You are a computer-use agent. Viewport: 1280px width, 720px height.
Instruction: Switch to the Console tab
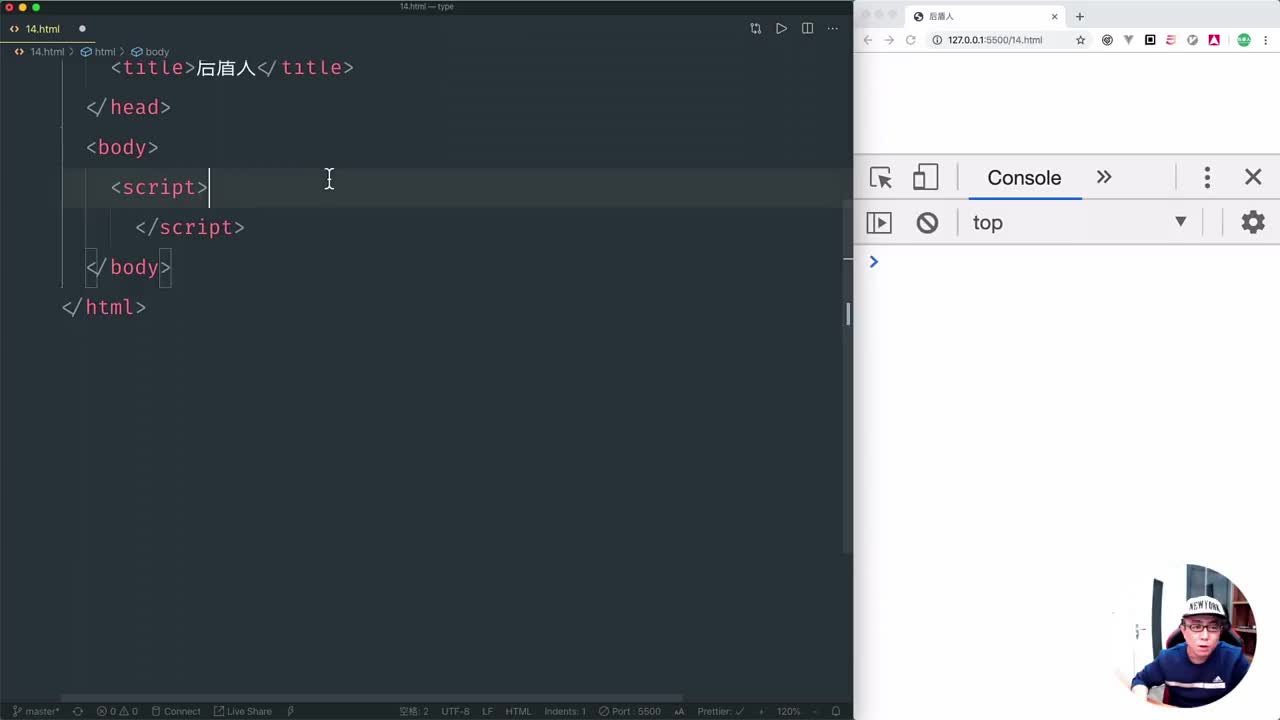point(1024,178)
